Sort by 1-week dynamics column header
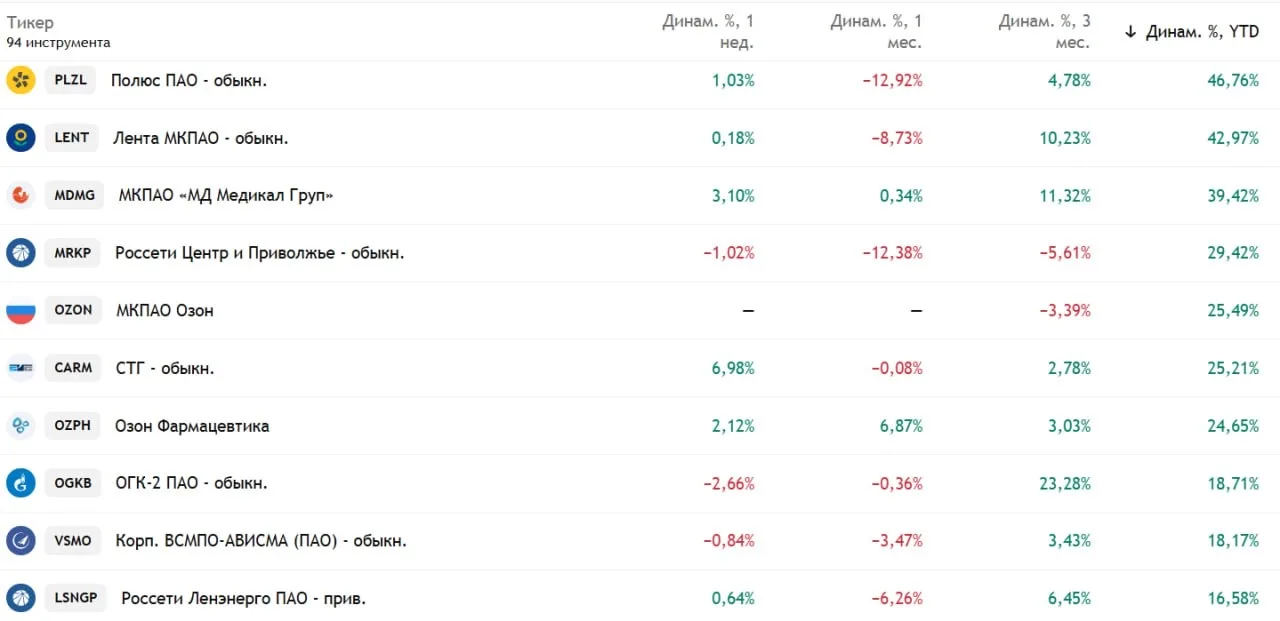The width and height of the screenshot is (1280, 621). click(708, 32)
